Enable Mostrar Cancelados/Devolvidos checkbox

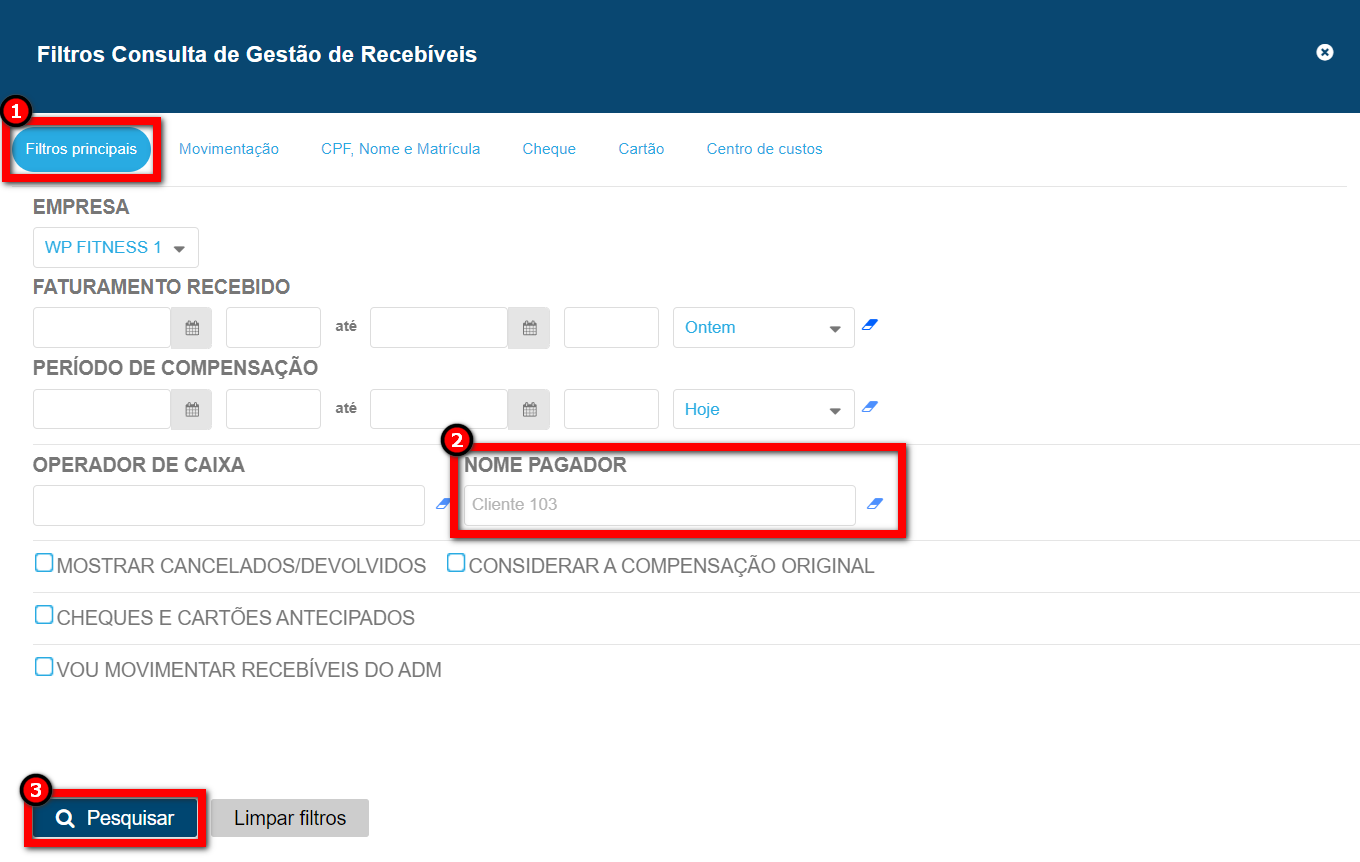pyautogui.click(x=44, y=563)
